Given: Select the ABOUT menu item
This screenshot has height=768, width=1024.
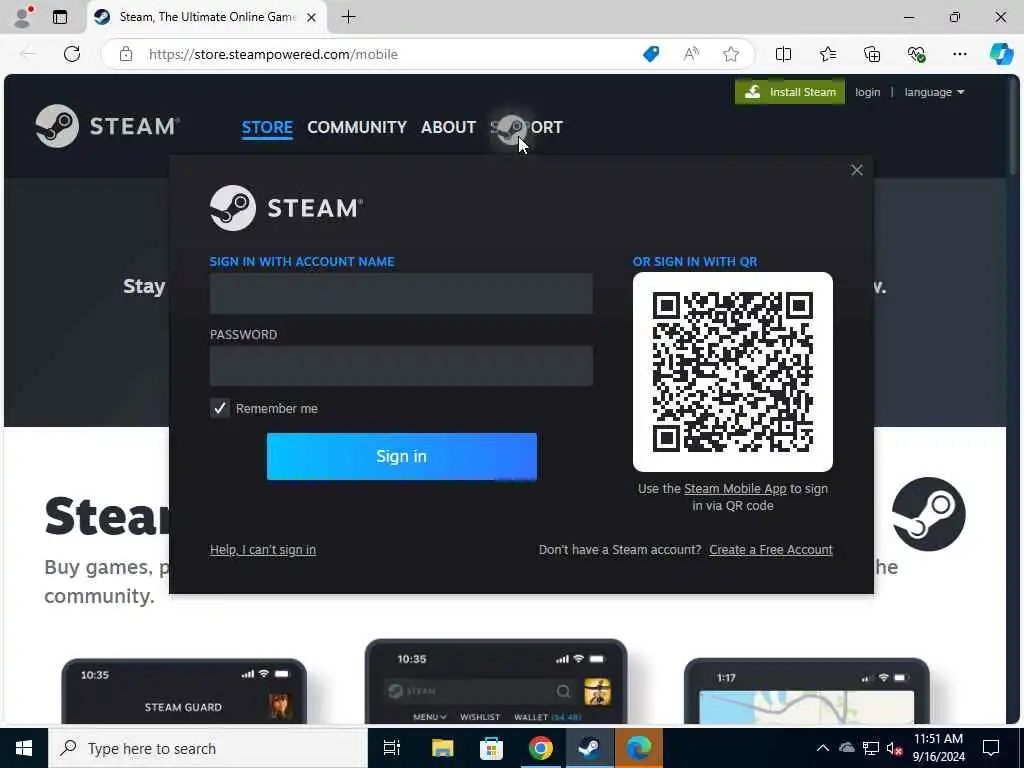Looking at the screenshot, I should coord(448,127).
